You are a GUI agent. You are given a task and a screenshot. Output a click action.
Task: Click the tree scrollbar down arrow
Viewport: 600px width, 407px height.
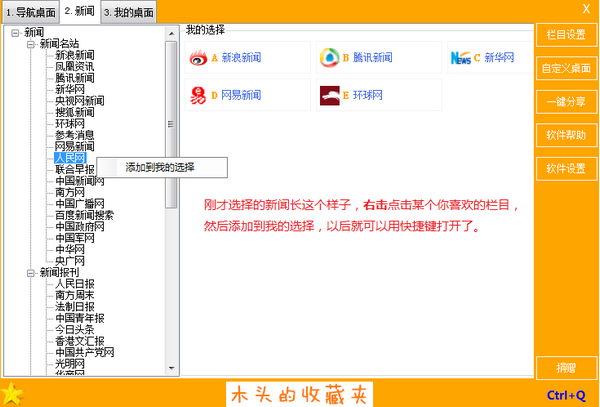(x=171, y=368)
